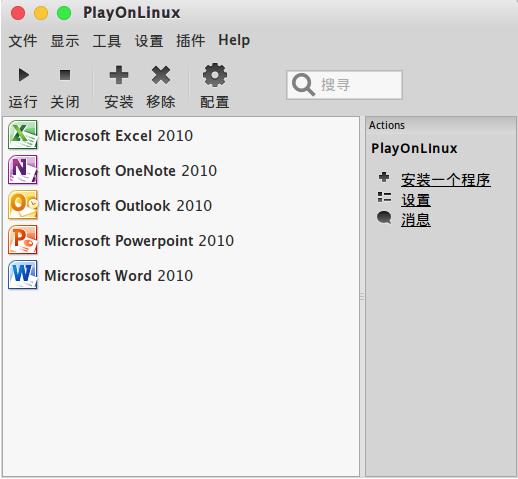Screen dimensions: 518x479
Task: Click the Install (安装) plus icon
Action: [x=119, y=75]
